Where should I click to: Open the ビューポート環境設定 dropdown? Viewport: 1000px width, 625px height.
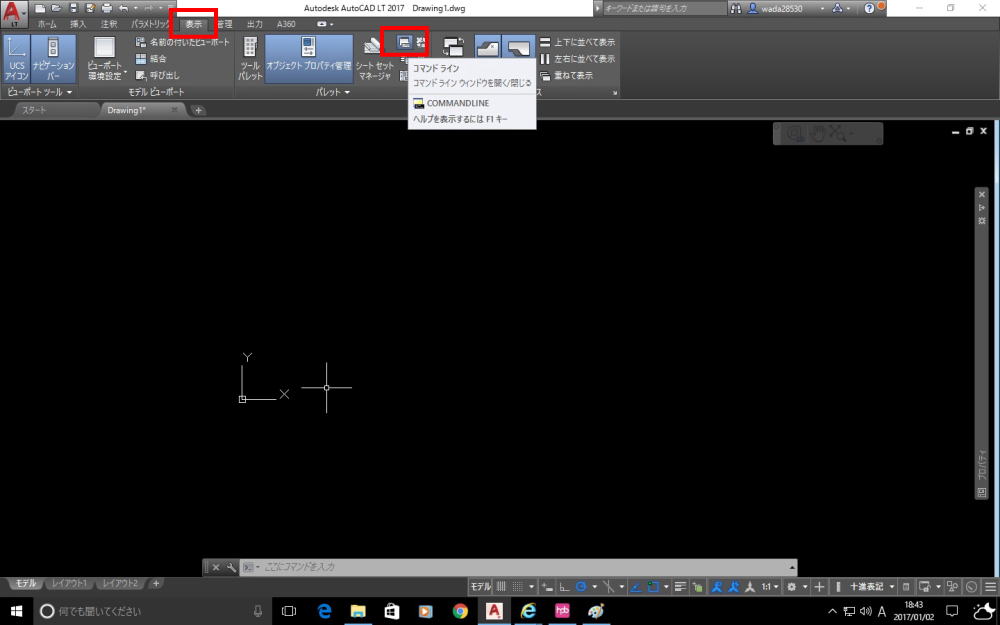105,59
